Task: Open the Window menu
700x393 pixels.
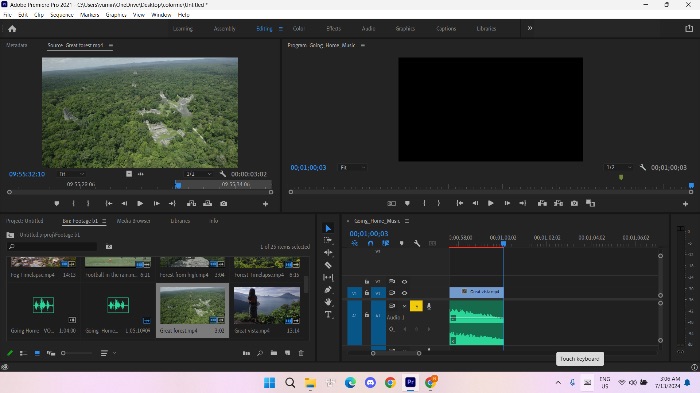Action: pos(161,15)
